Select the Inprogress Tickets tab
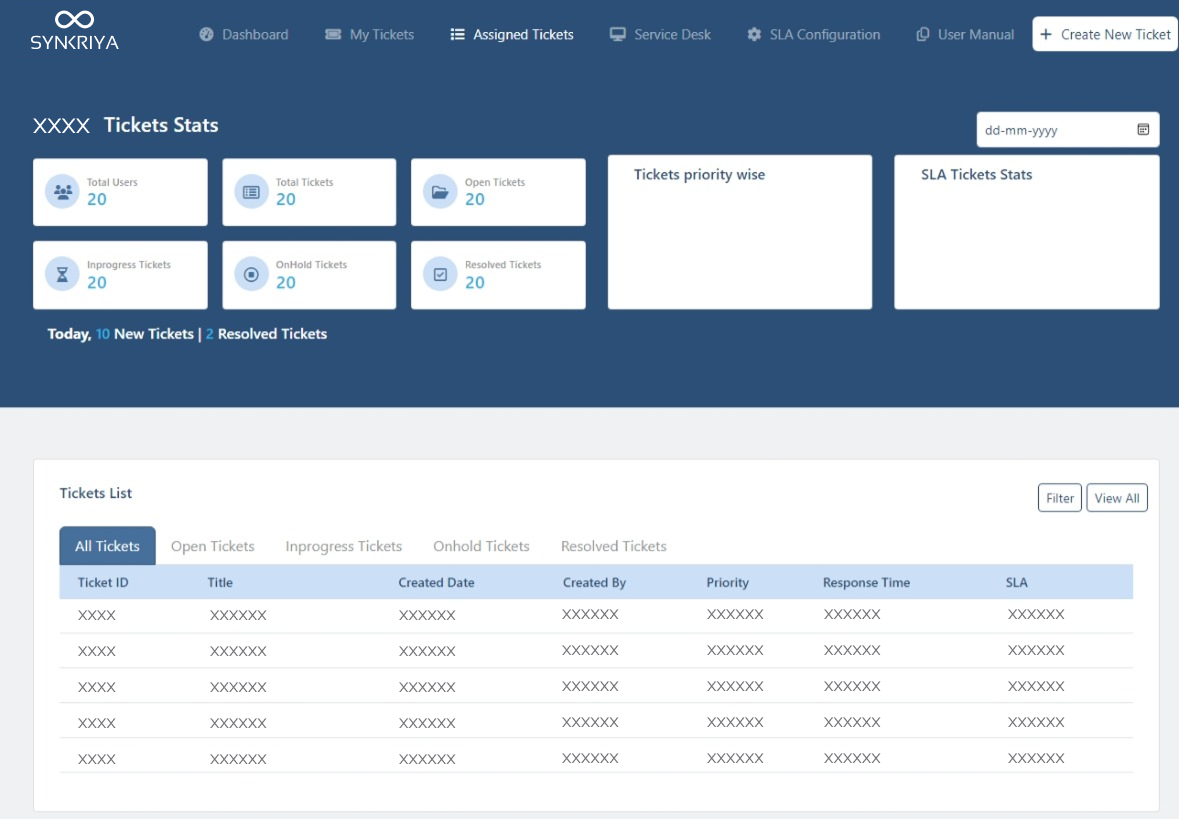 344,546
